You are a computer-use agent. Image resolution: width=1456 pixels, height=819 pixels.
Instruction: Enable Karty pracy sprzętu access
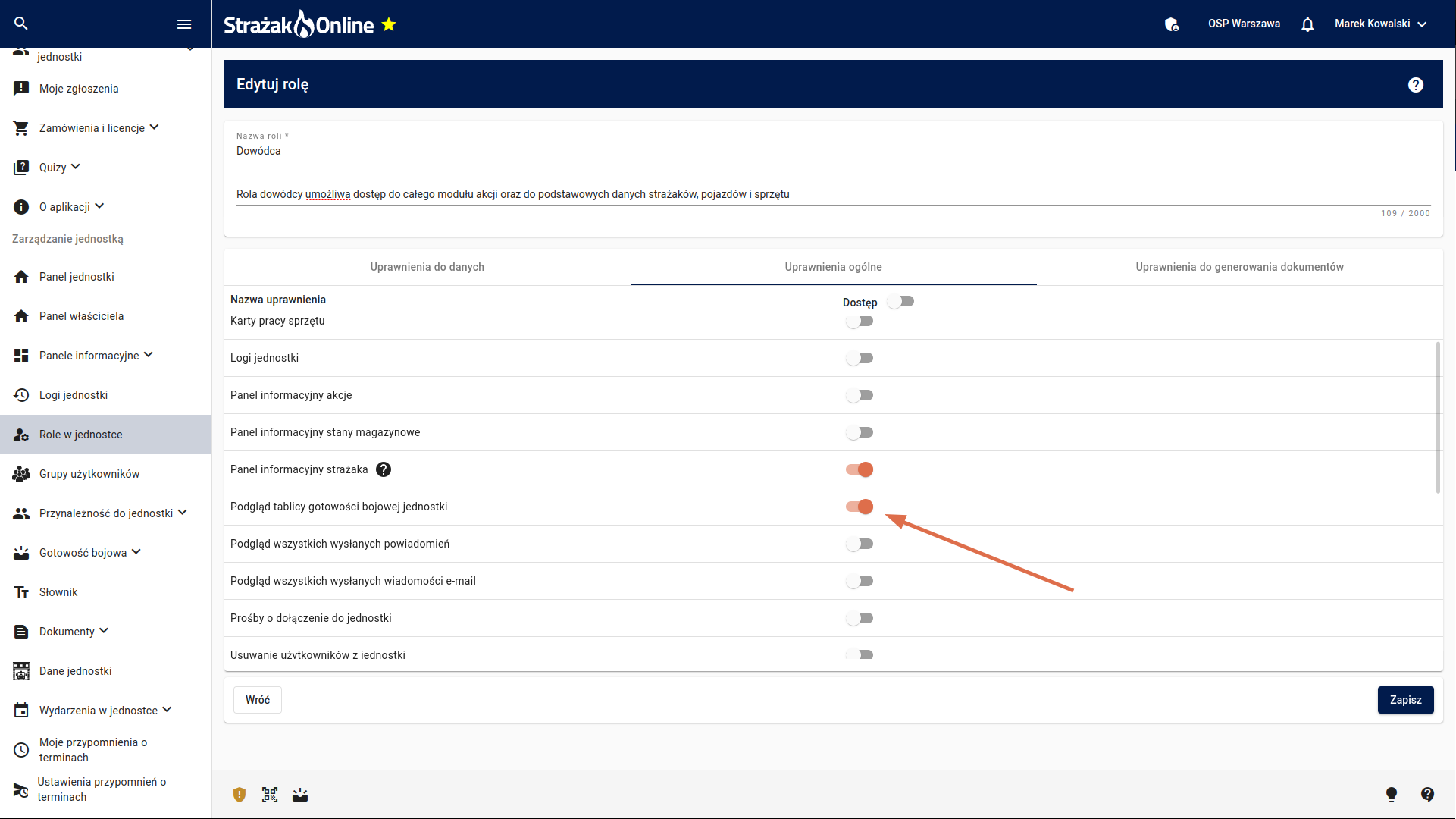pos(860,322)
